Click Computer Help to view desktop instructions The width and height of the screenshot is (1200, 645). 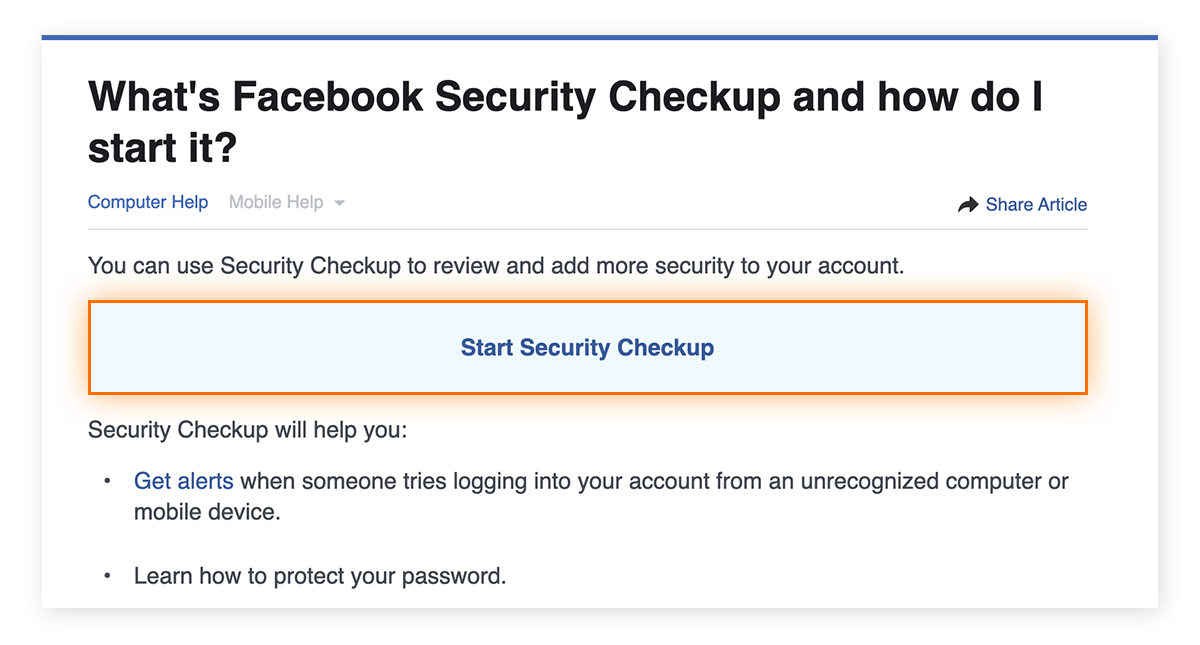pyautogui.click(x=148, y=201)
